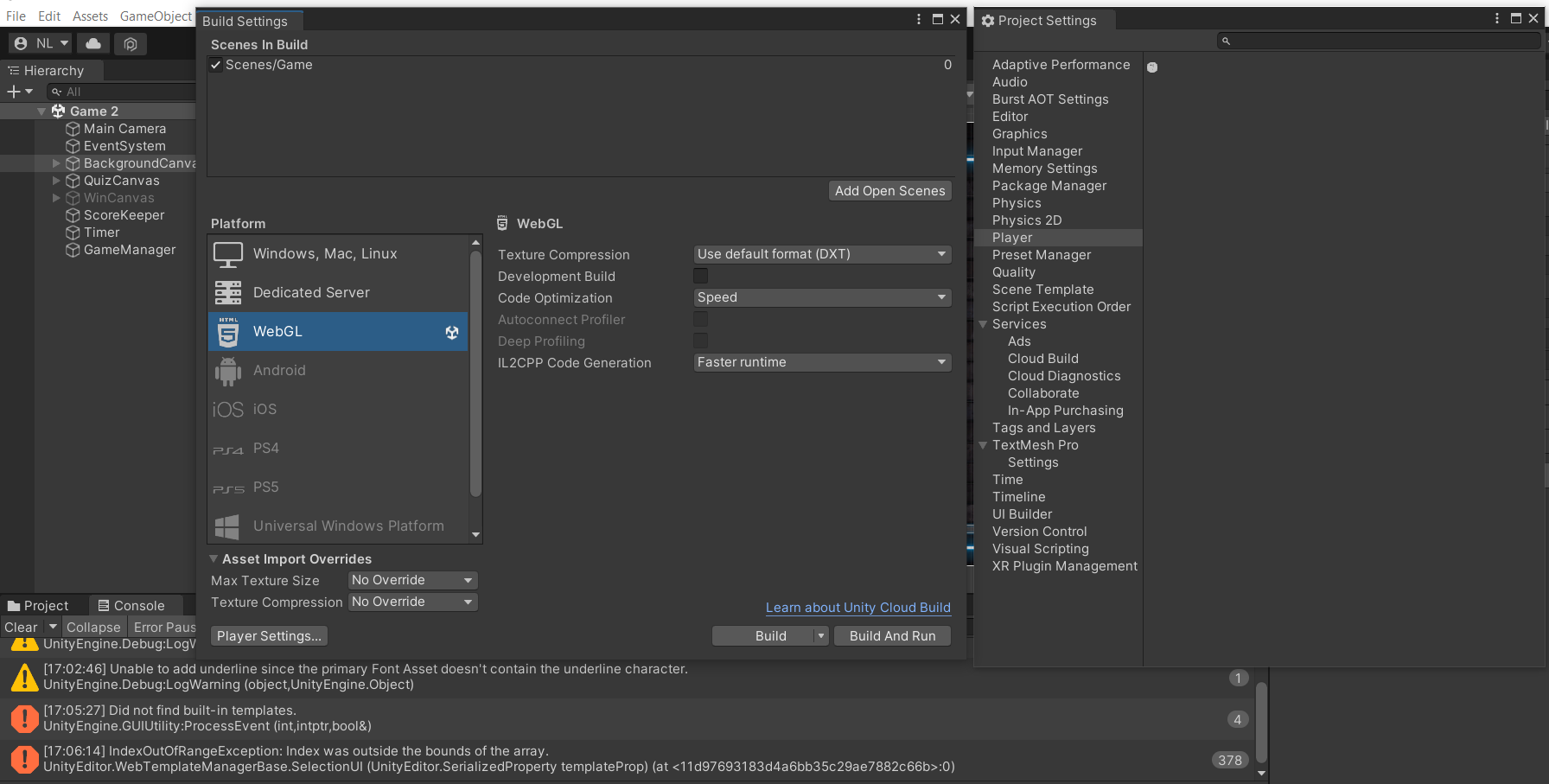Click the Build And Run button
Viewport: 1549px width, 784px height.
coord(892,636)
